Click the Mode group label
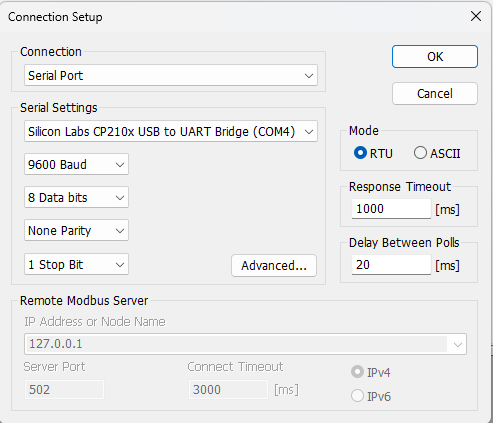The image size is (493, 423). (364, 131)
